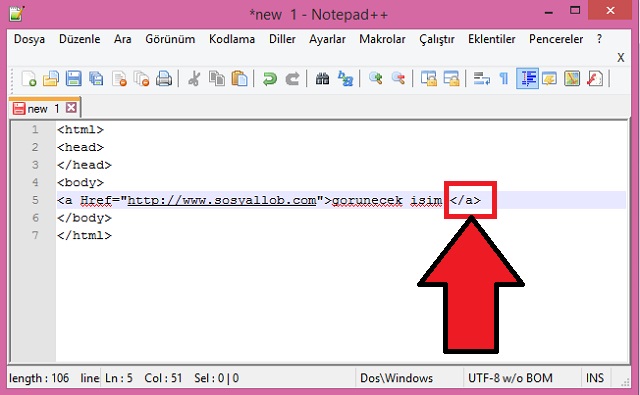
Task: Open the Diller menu
Action: click(282, 39)
